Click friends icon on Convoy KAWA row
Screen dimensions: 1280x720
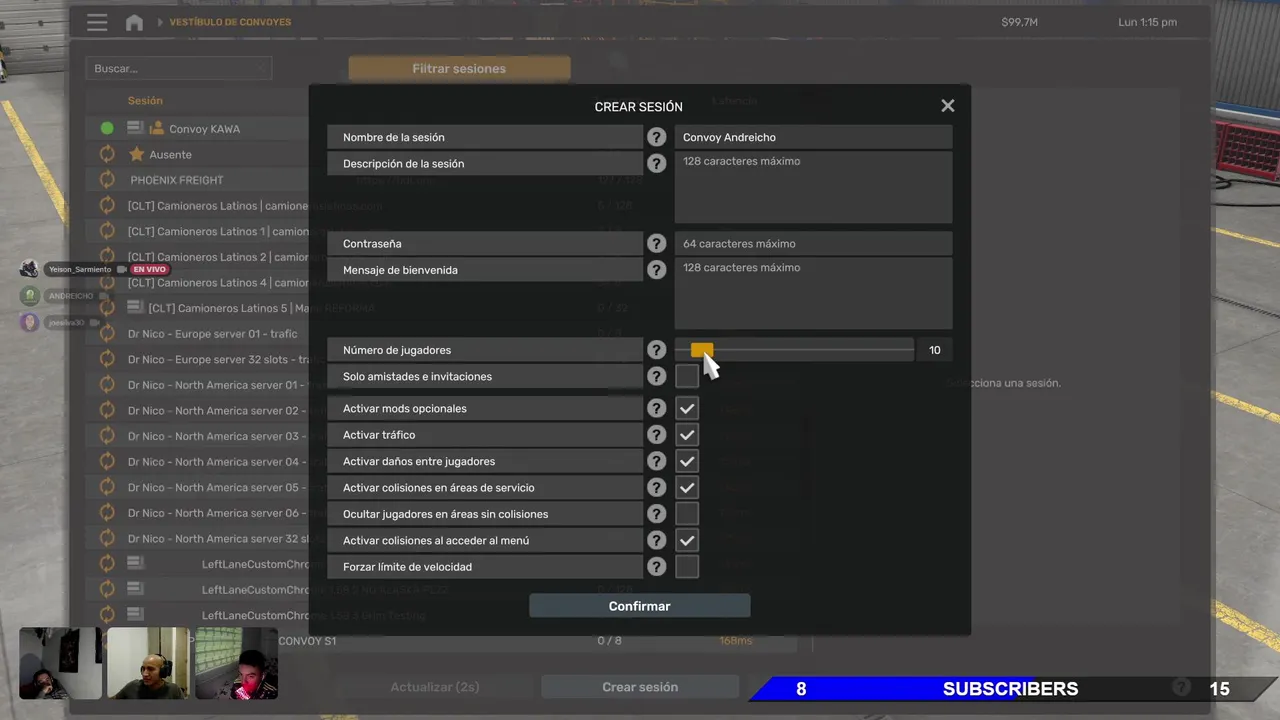click(157, 128)
